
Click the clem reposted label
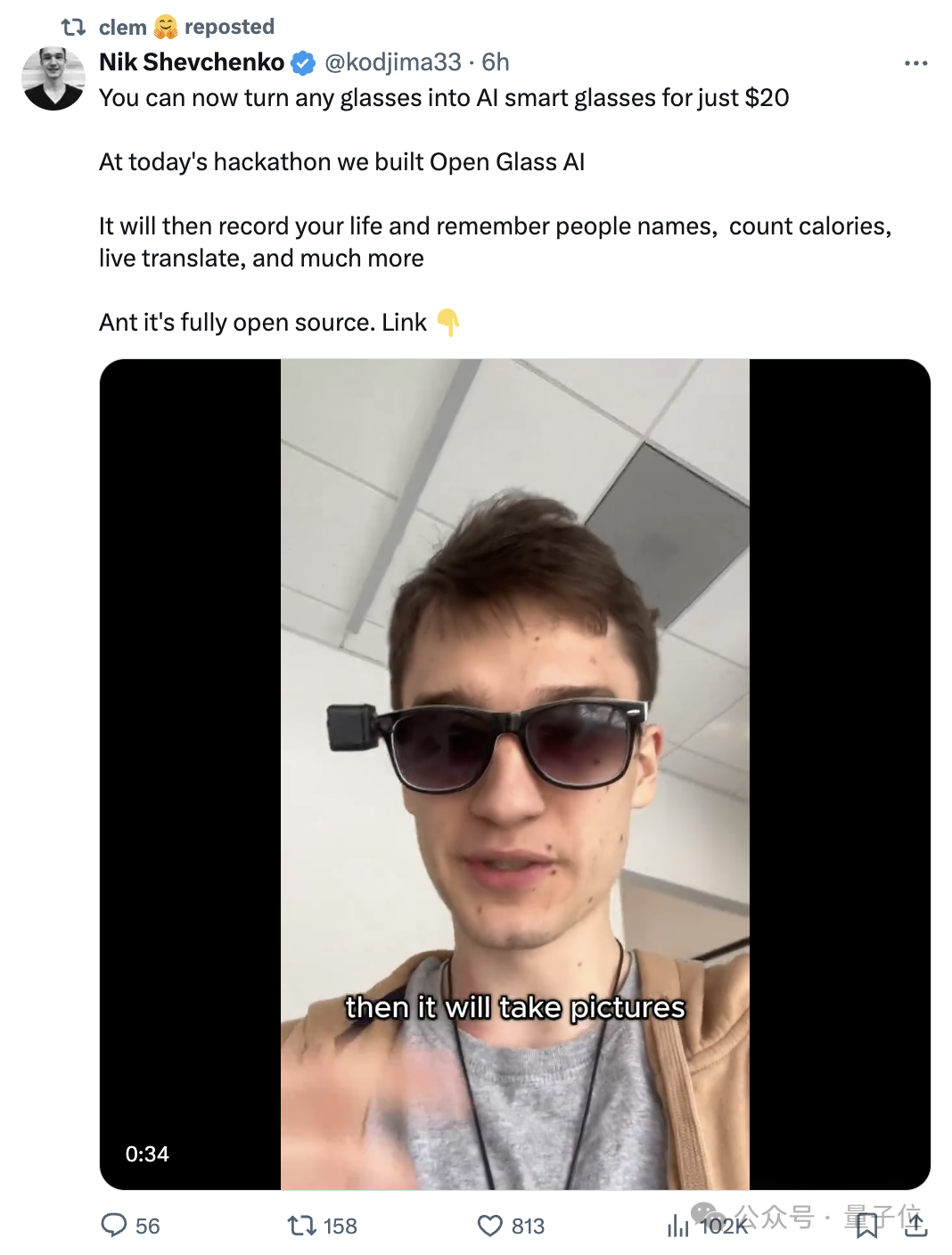click(186, 28)
